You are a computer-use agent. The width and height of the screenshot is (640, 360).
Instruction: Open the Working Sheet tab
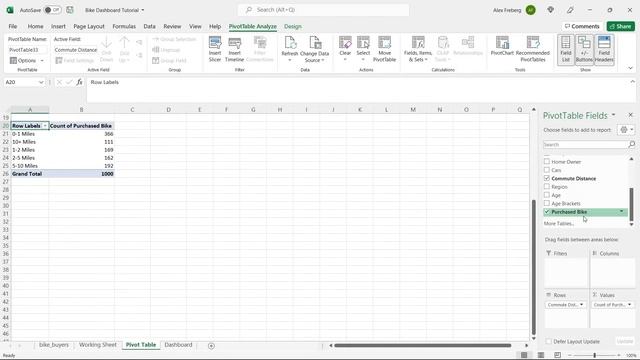tap(98, 345)
